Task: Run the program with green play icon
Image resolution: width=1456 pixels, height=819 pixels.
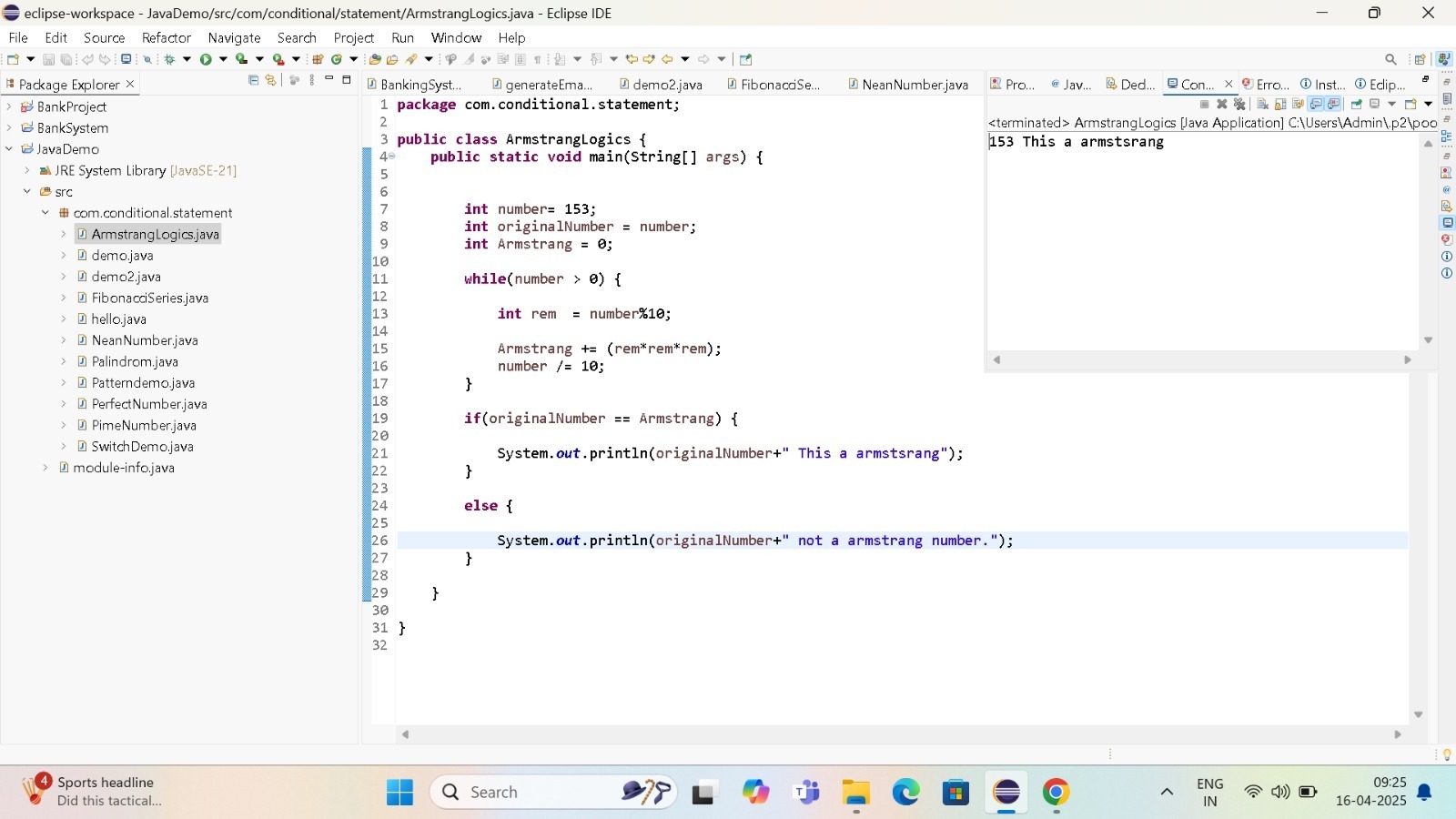Action: 206,59
